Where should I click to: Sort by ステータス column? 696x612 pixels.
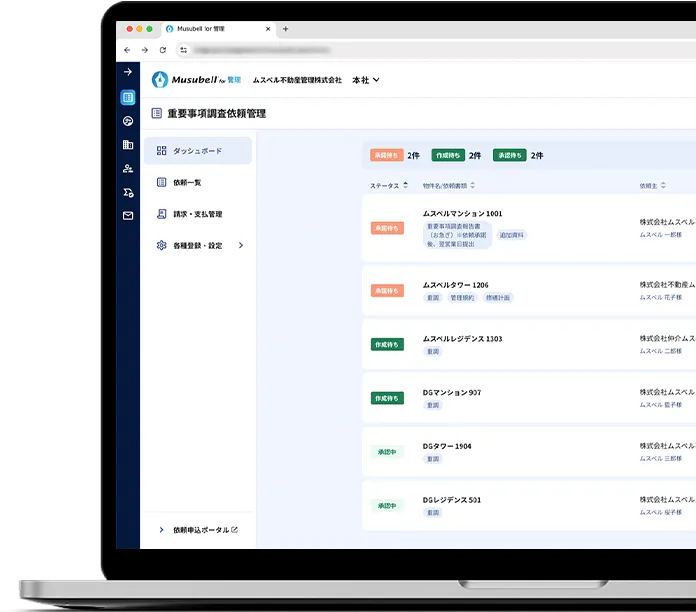tap(389, 186)
